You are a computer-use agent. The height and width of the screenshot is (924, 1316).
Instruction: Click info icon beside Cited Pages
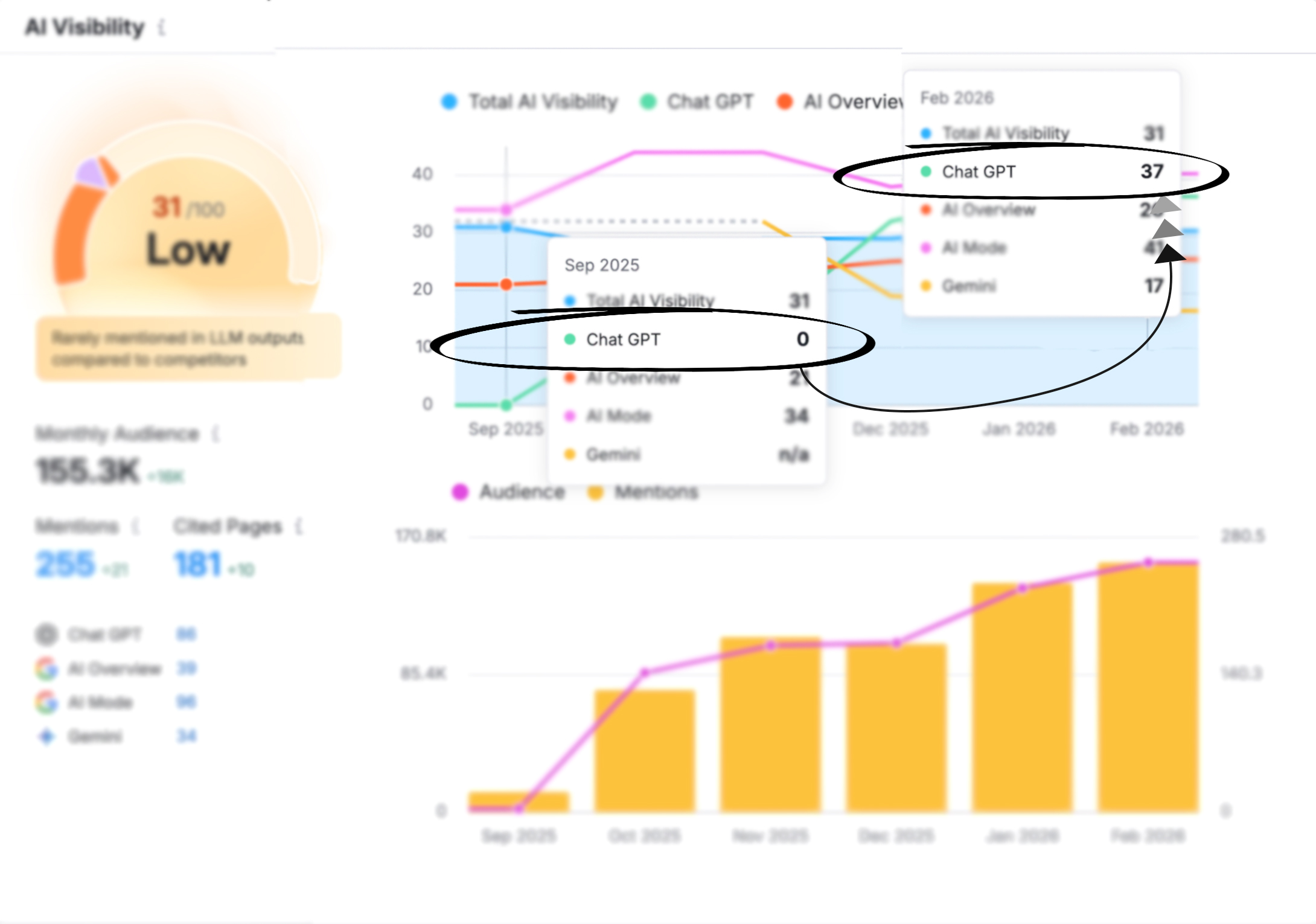(x=299, y=527)
